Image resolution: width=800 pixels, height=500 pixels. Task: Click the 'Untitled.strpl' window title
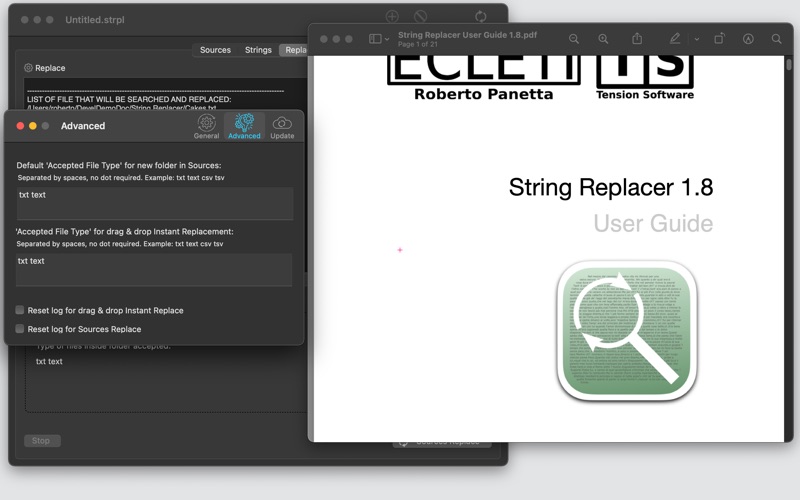pos(95,19)
